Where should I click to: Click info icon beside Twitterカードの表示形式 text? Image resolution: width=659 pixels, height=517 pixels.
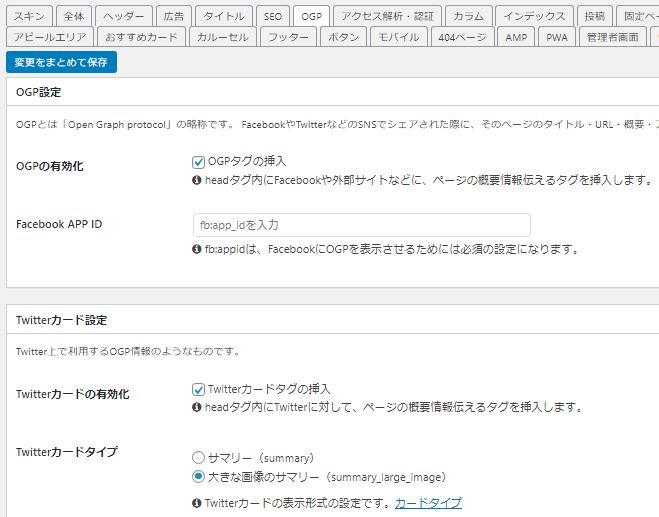point(196,503)
